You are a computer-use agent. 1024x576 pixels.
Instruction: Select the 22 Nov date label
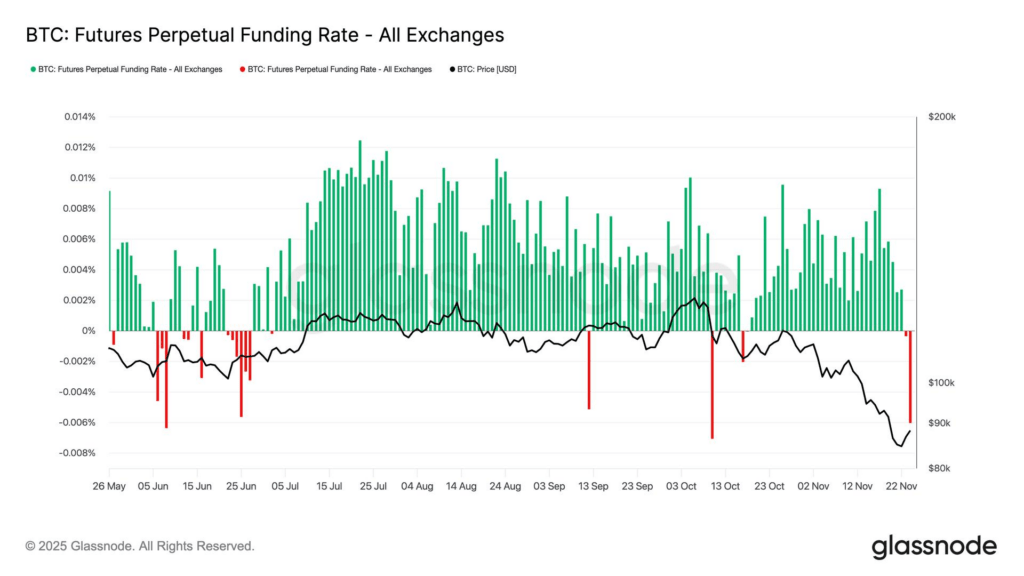(x=901, y=487)
